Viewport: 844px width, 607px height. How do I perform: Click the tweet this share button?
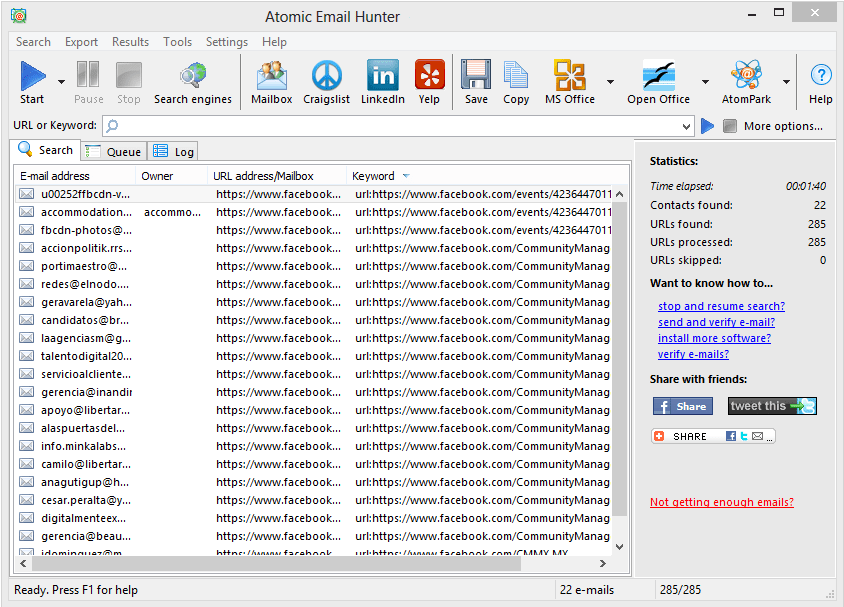click(772, 405)
